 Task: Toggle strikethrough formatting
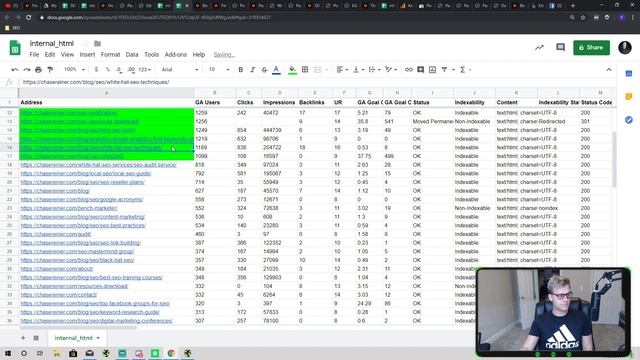264,70
